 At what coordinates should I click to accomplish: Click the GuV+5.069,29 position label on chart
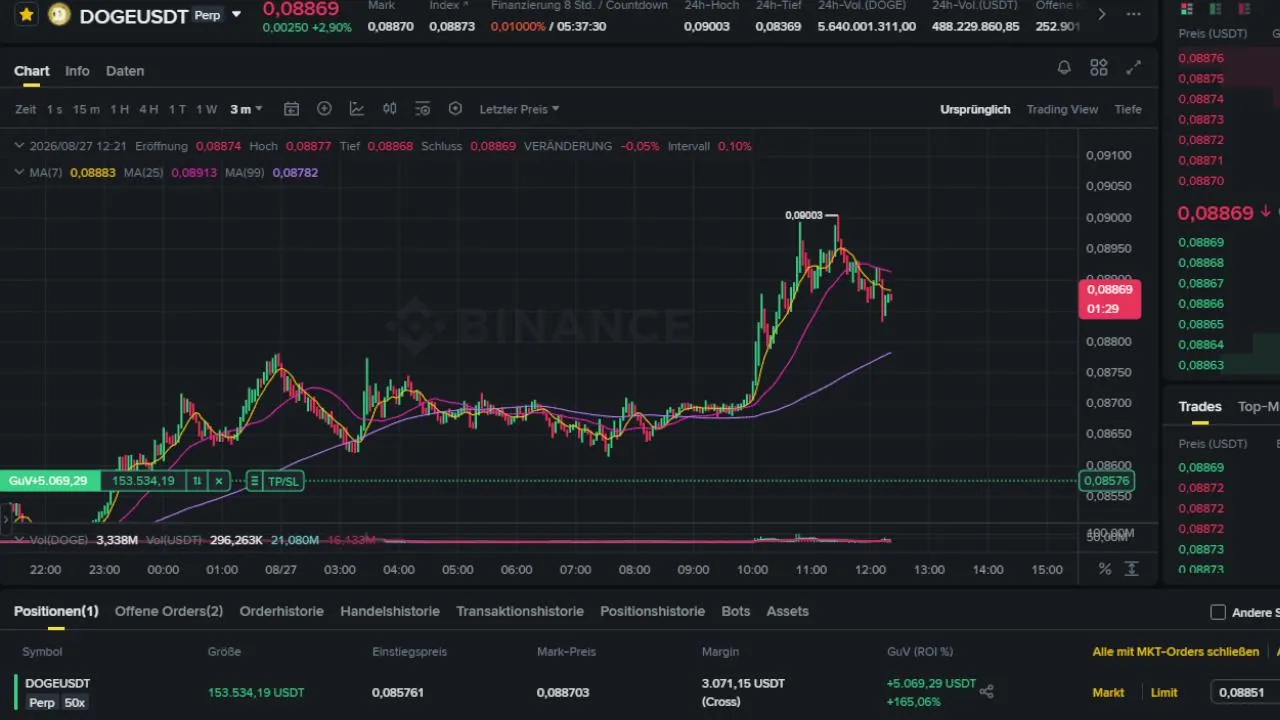point(48,481)
